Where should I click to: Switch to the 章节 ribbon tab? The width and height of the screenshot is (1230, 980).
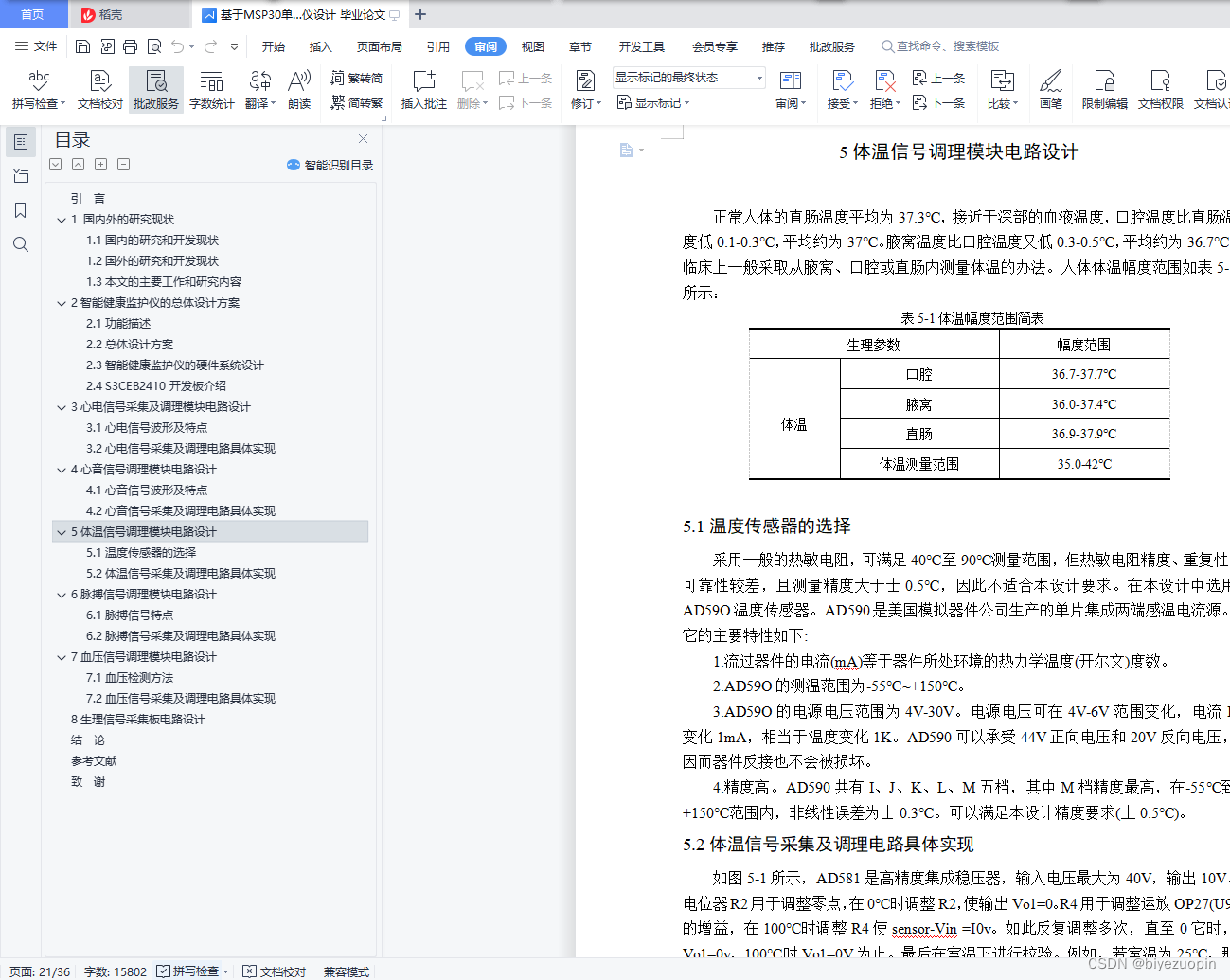point(580,46)
